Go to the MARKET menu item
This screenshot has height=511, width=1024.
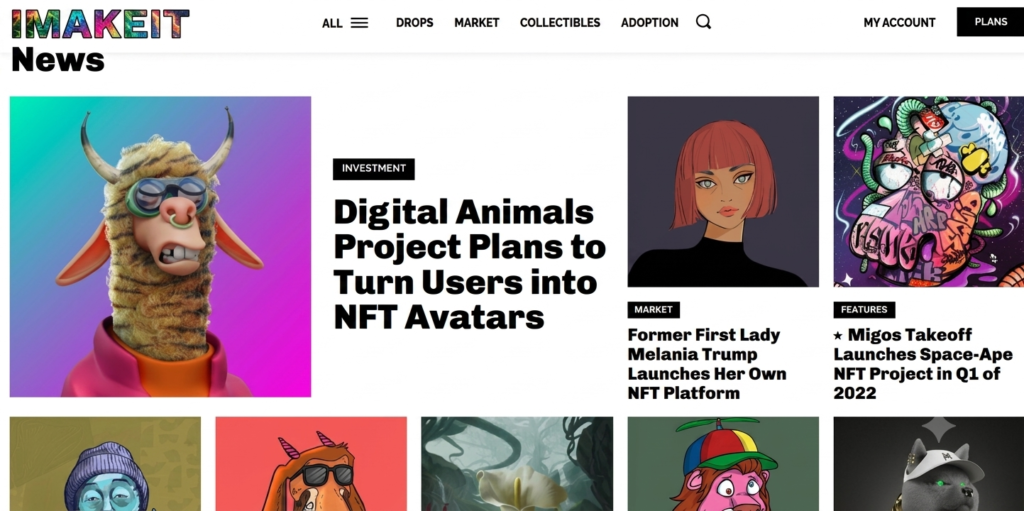[x=477, y=23]
